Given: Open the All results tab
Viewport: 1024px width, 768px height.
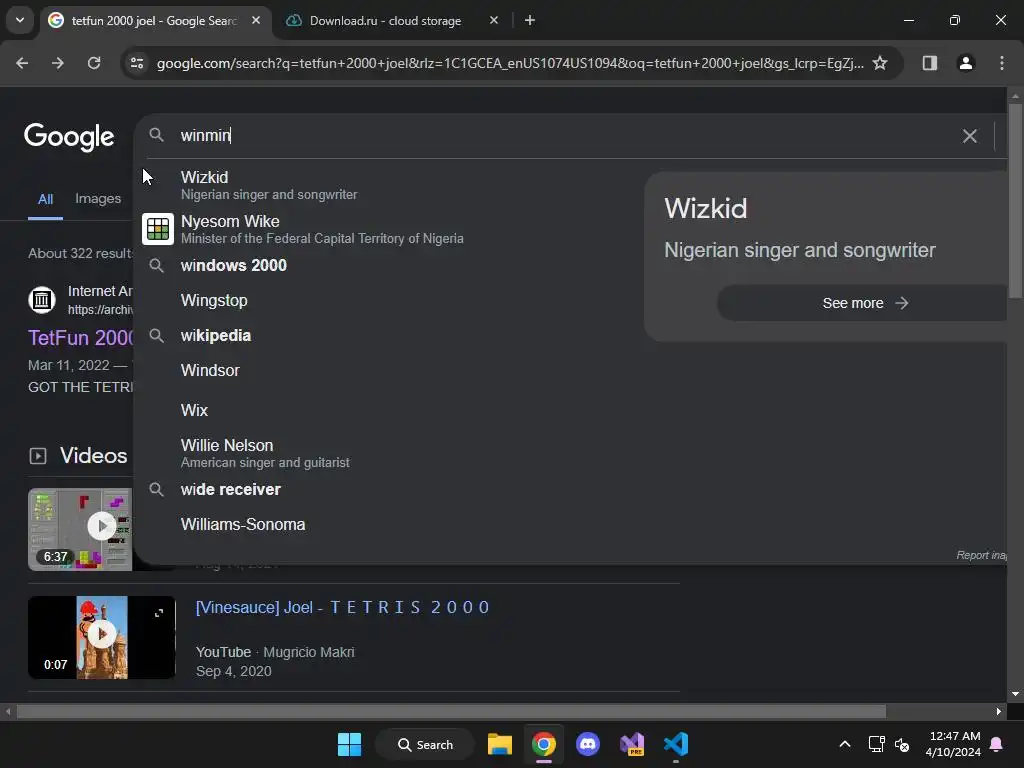Looking at the screenshot, I should click(45, 199).
